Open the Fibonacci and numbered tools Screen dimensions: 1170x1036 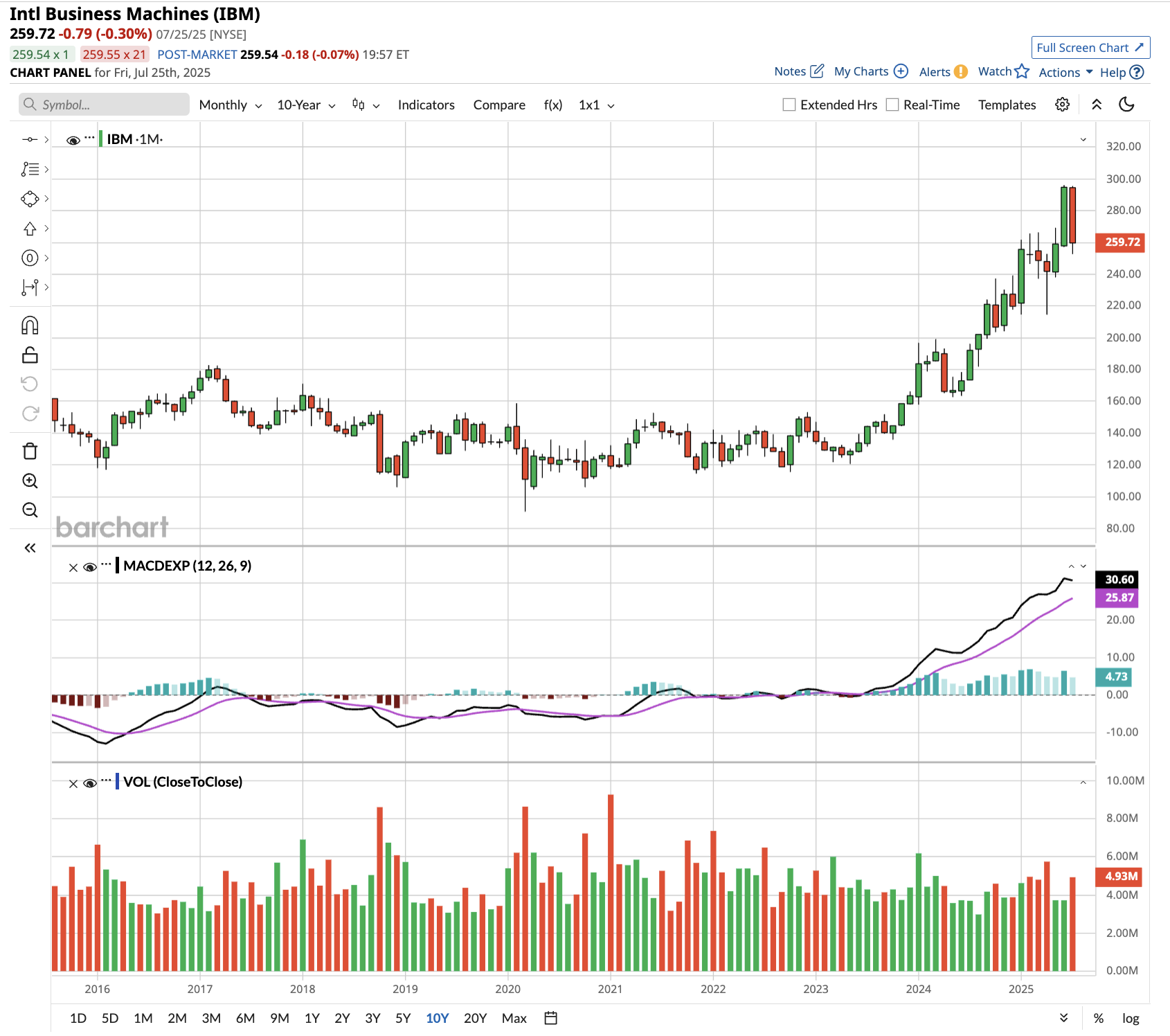tap(30, 258)
